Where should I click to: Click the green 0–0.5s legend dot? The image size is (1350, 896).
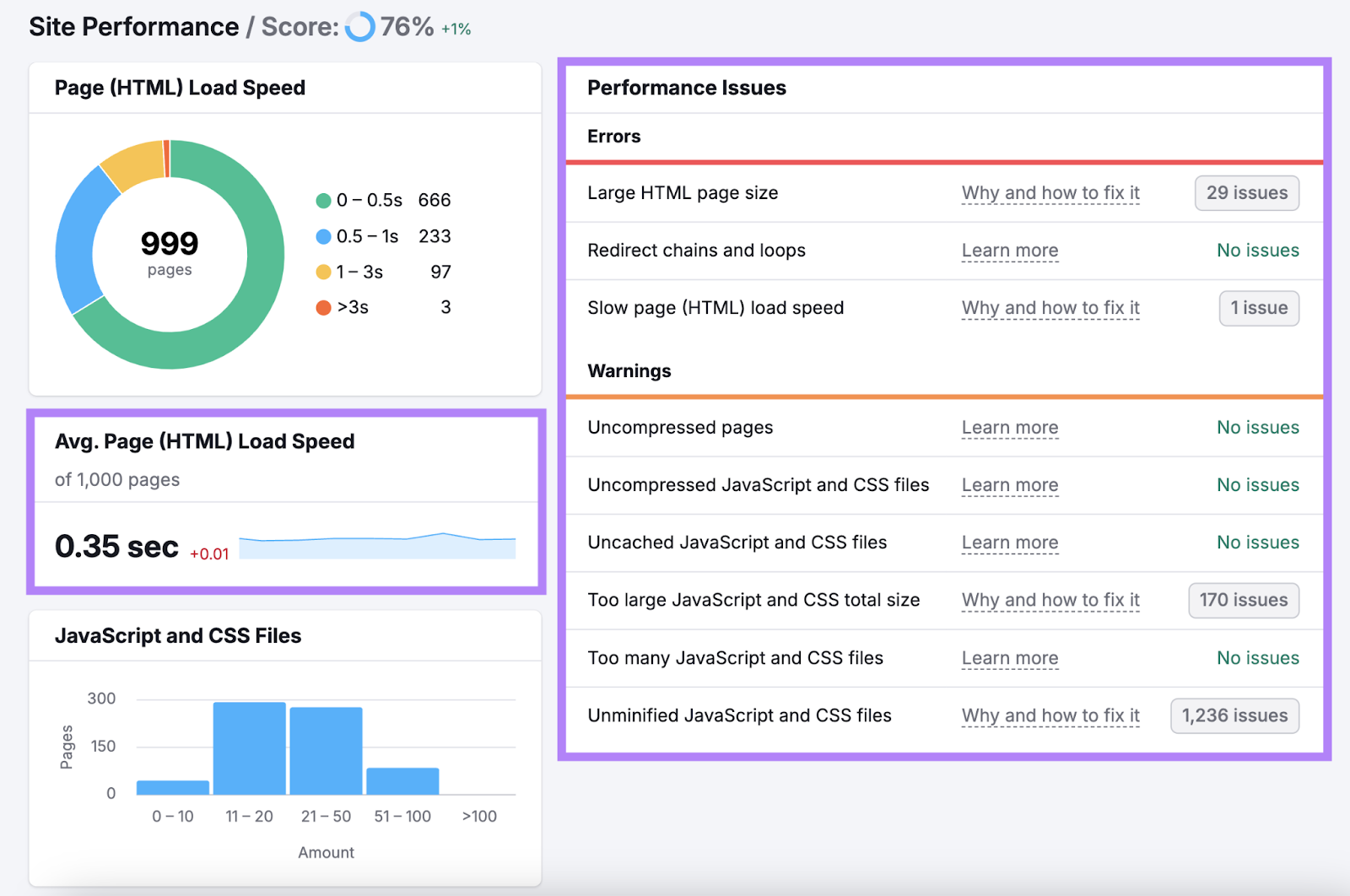[x=323, y=201]
